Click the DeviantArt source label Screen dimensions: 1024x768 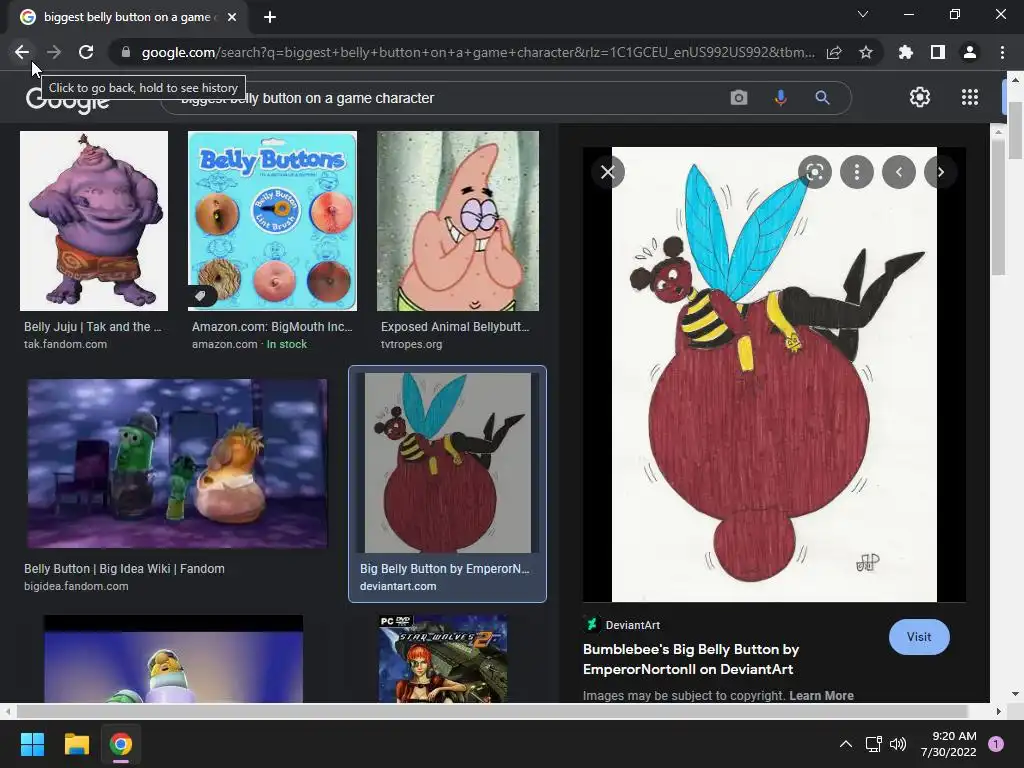tap(632, 625)
